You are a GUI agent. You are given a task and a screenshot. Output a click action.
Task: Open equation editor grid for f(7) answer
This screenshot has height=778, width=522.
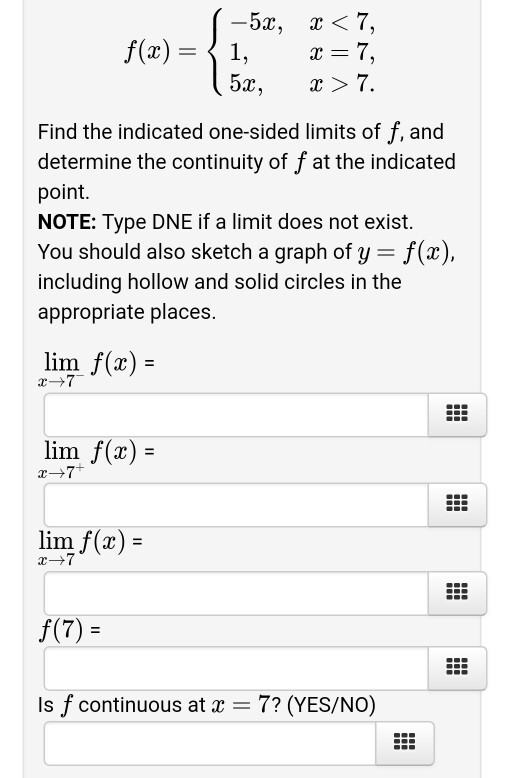(x=457, y=668)
